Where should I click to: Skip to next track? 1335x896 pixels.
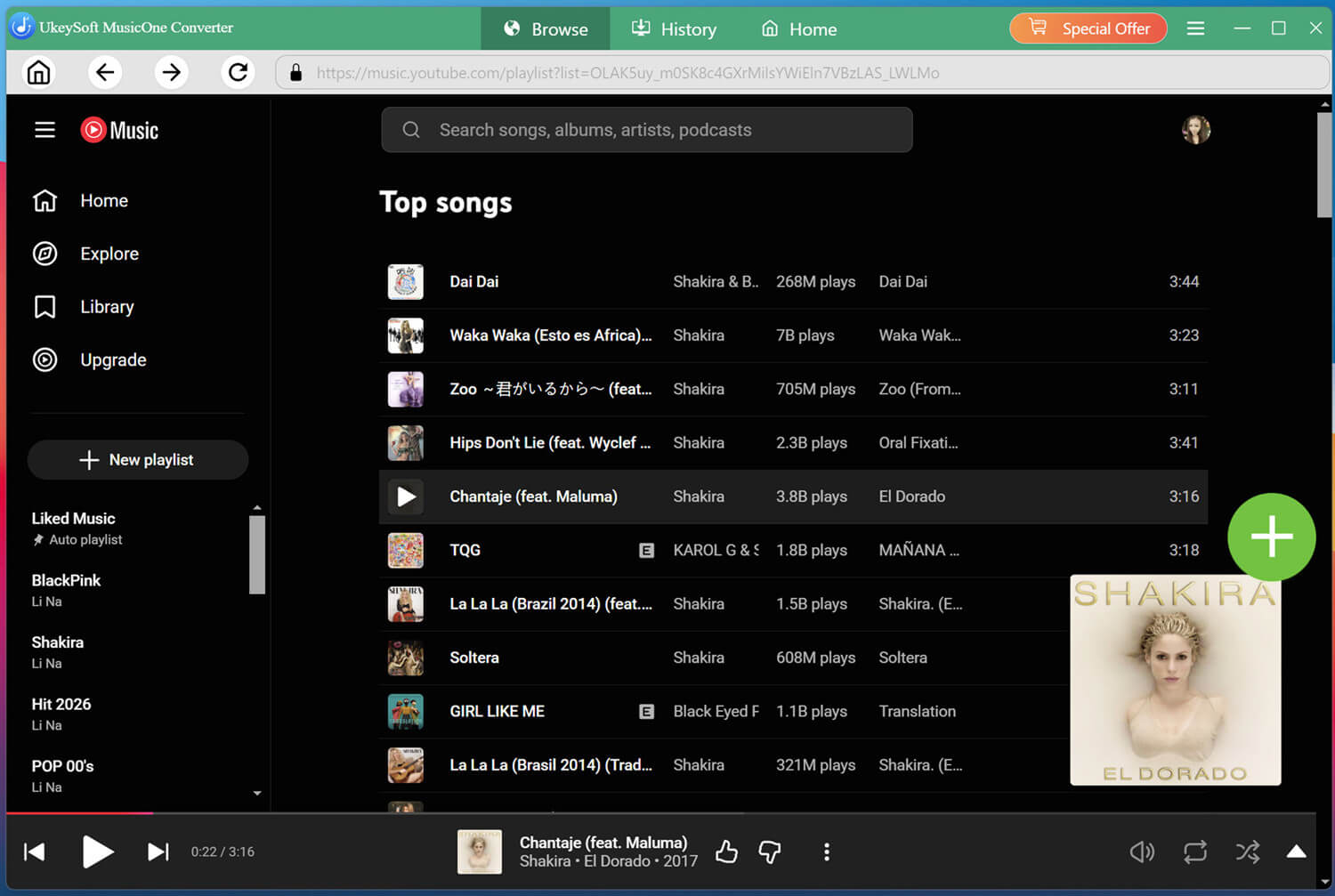tap(158, 852)
